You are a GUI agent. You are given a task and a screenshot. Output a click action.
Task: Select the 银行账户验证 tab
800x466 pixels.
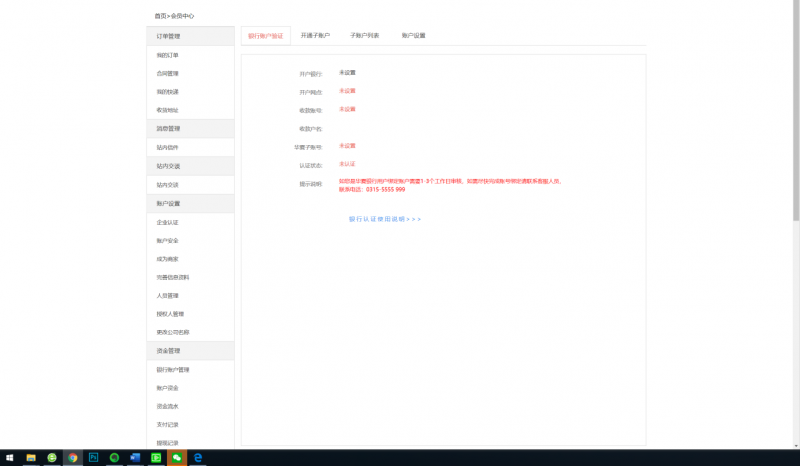(x=266, y=36)
